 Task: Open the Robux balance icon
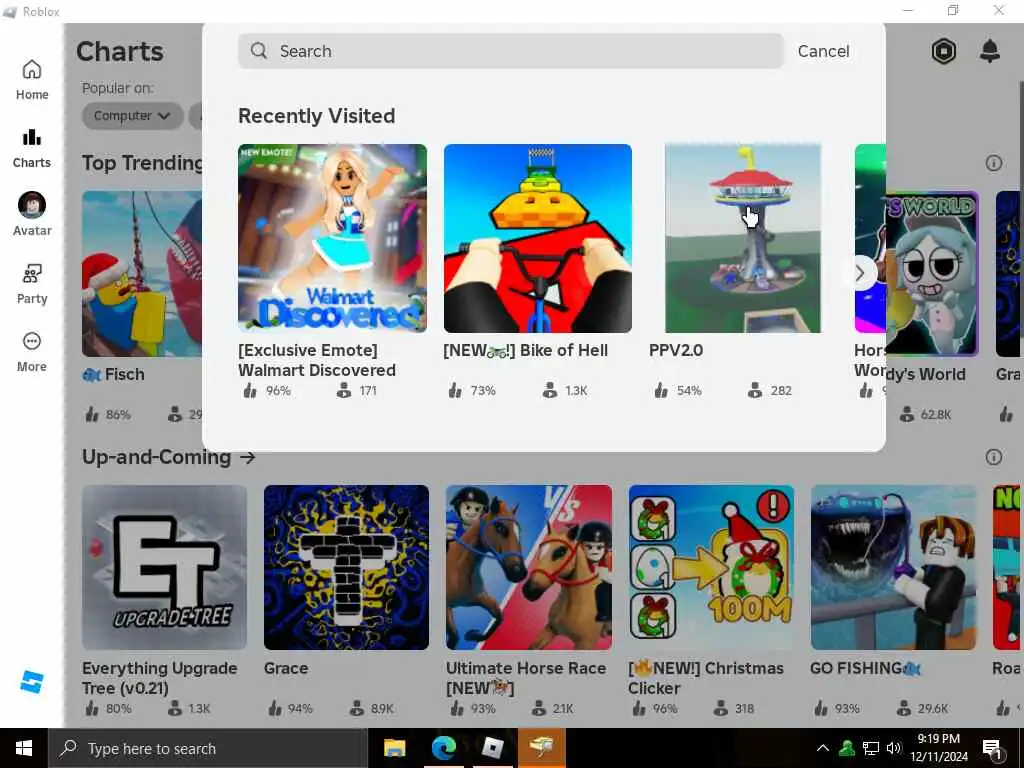pyautogui.click(x=944, y=51)
